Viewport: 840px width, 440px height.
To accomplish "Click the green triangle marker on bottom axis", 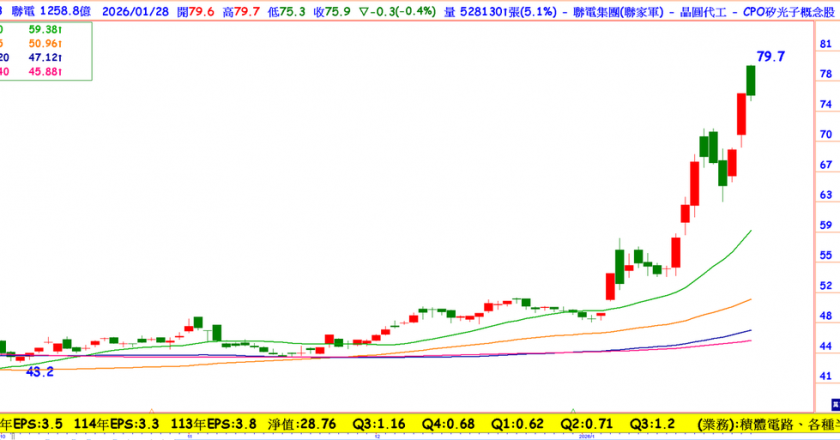I will tap(573, 411).
